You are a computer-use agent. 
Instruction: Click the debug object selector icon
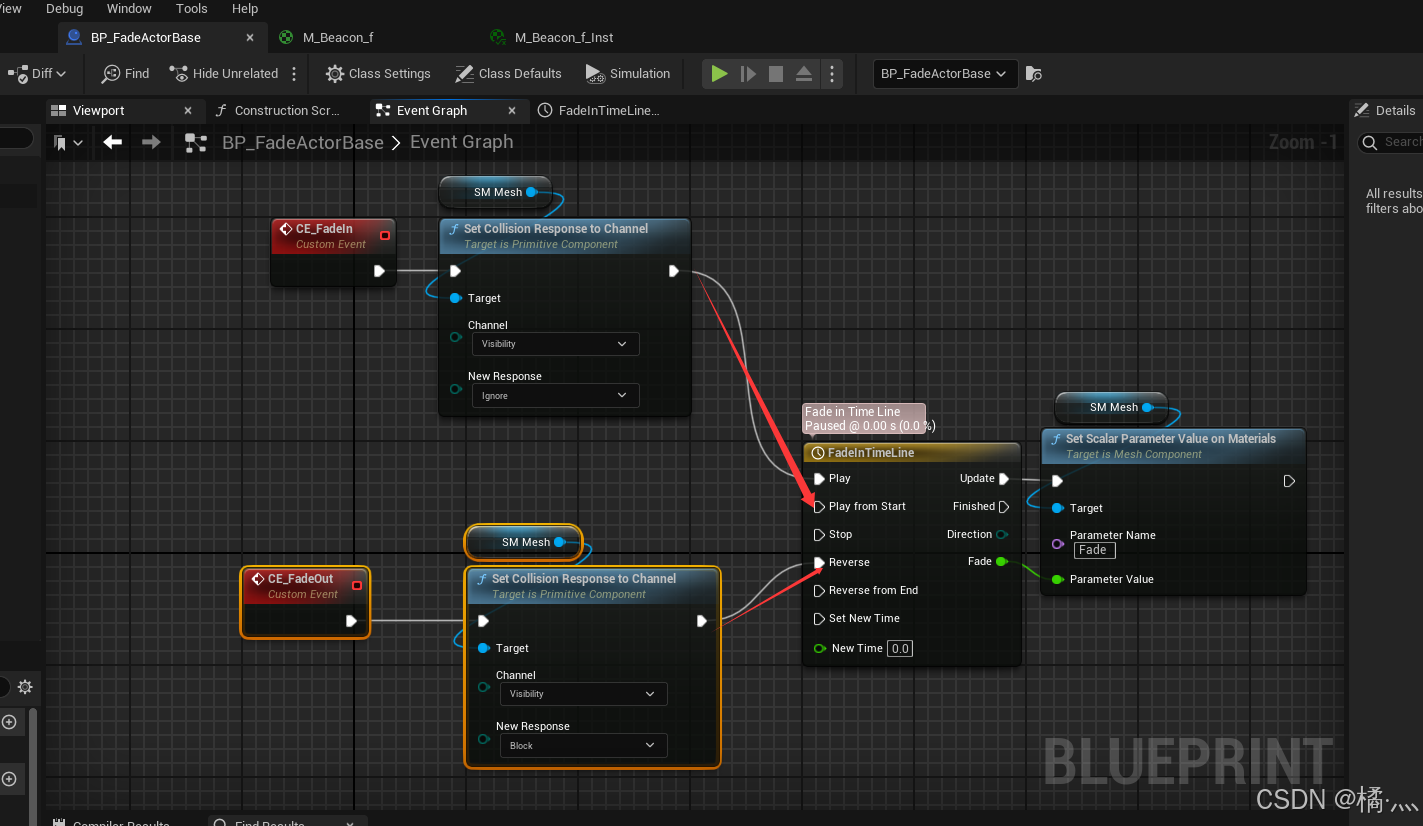click(1035, 74)
